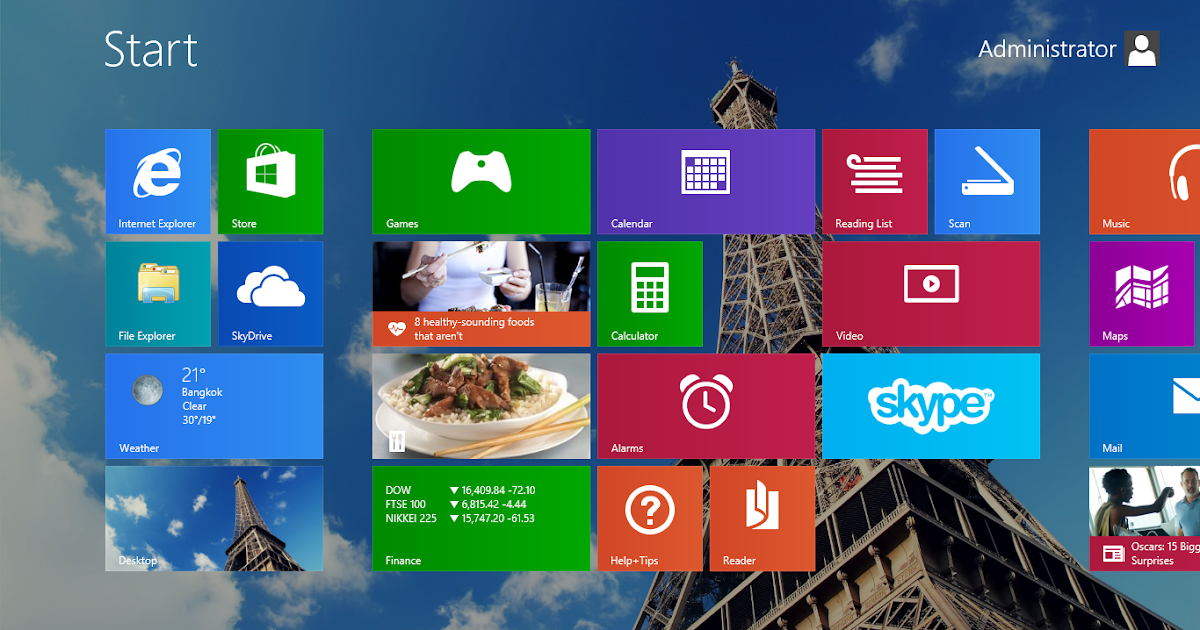Click the 21° temperature reading
The image size is (1200, 630).
193,375
